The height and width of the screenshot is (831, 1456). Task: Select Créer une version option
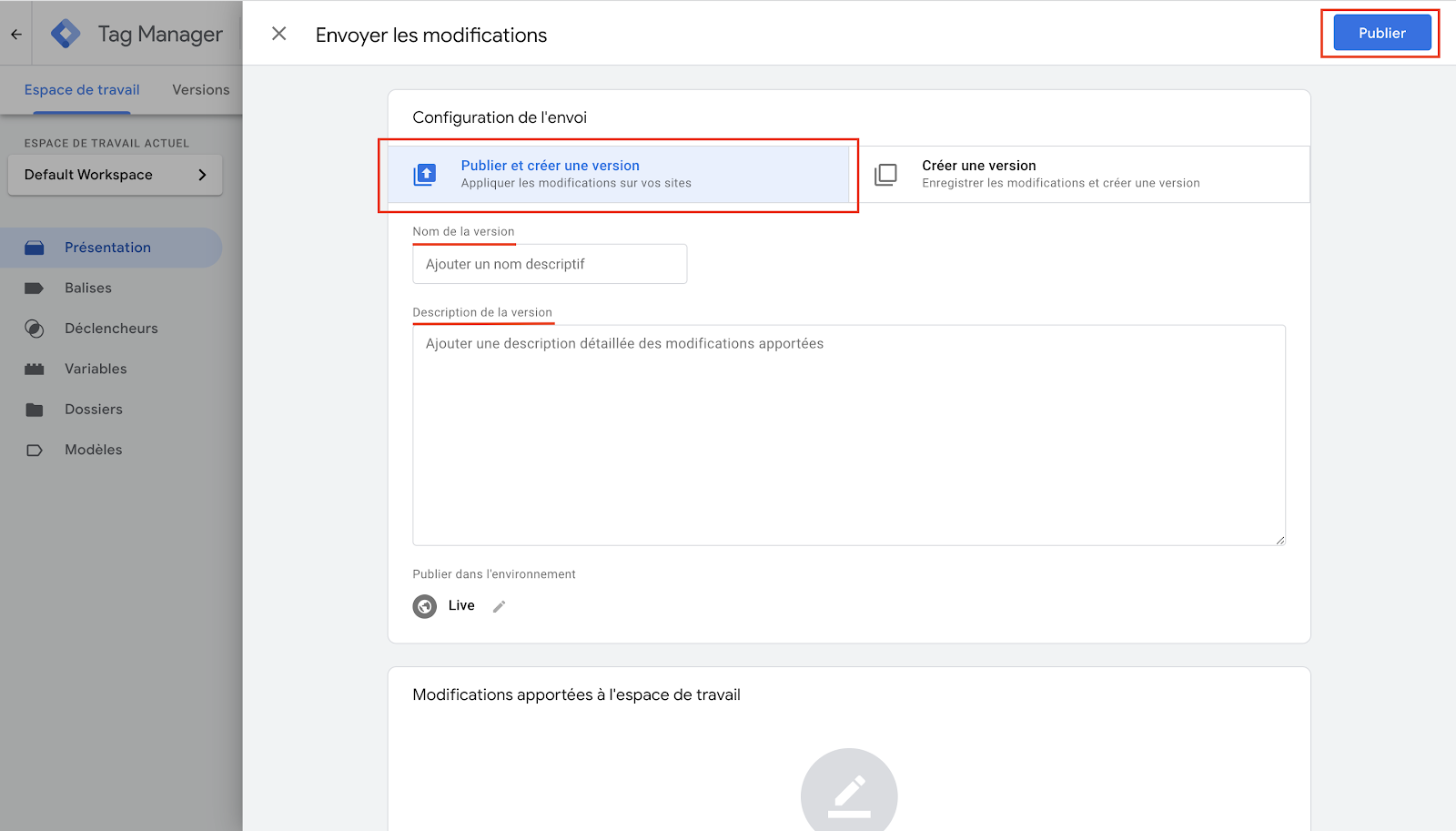tap(1079, 174)
